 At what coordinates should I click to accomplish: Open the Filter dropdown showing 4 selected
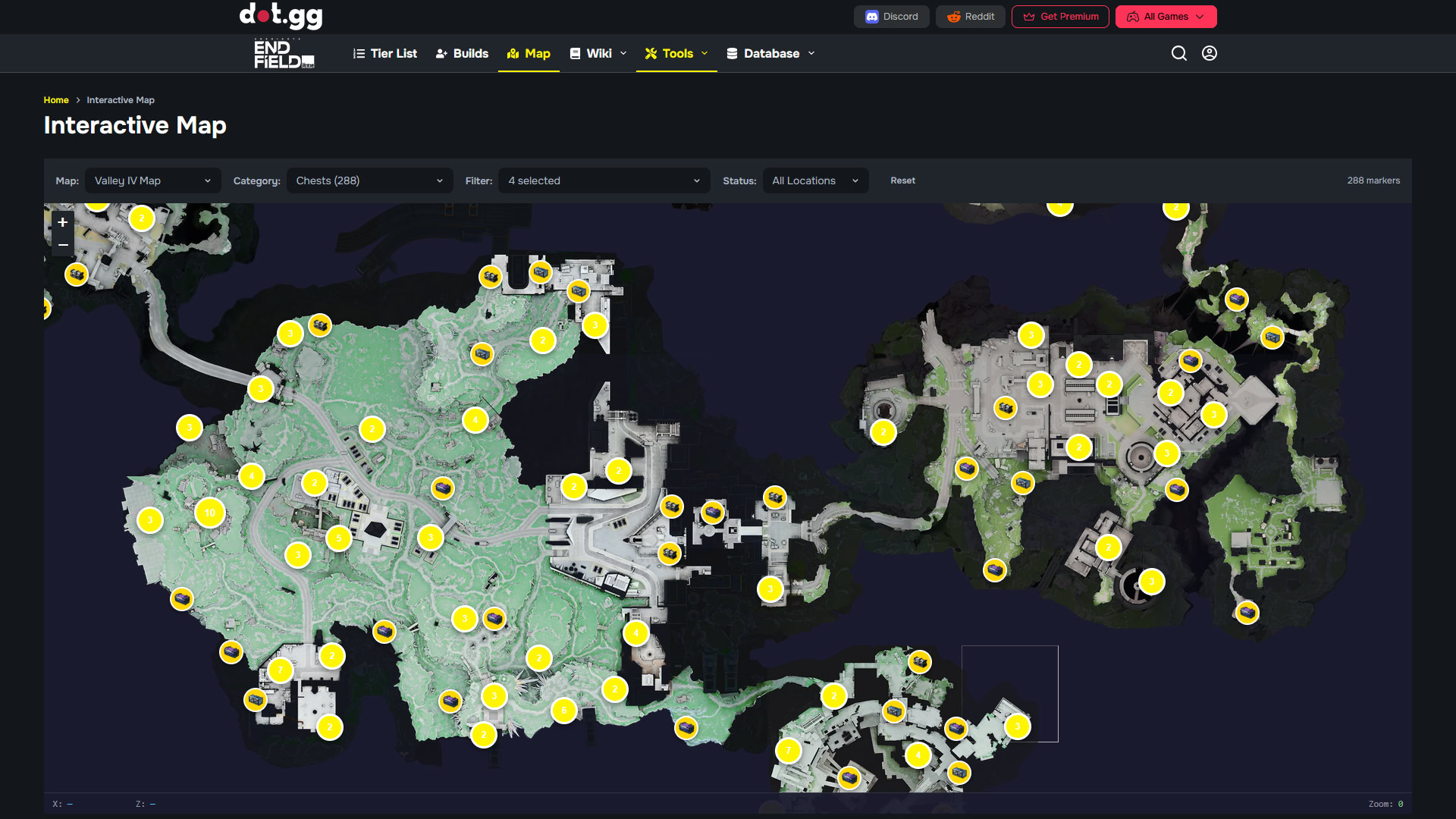pyautogui.click(x=604, y=180)
